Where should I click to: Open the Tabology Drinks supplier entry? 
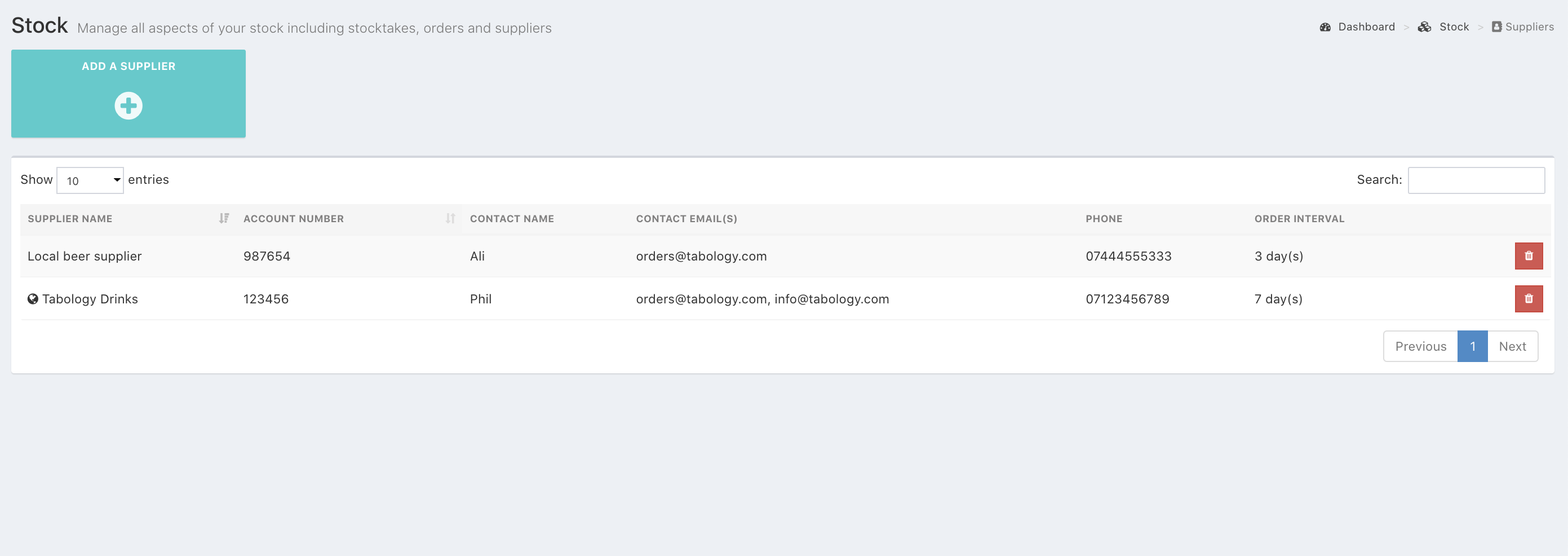point(90,298)
